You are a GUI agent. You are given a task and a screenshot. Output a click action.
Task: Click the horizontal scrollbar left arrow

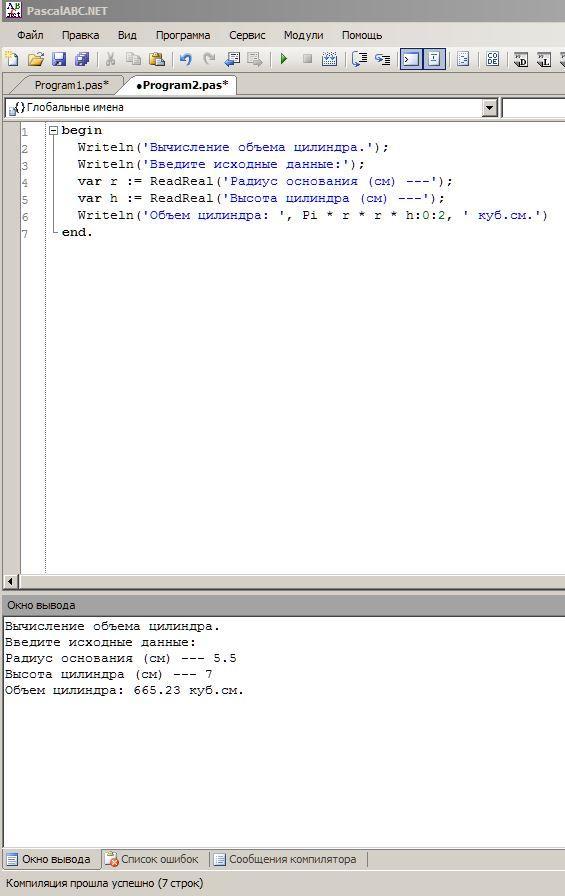(x=10, y=582)
